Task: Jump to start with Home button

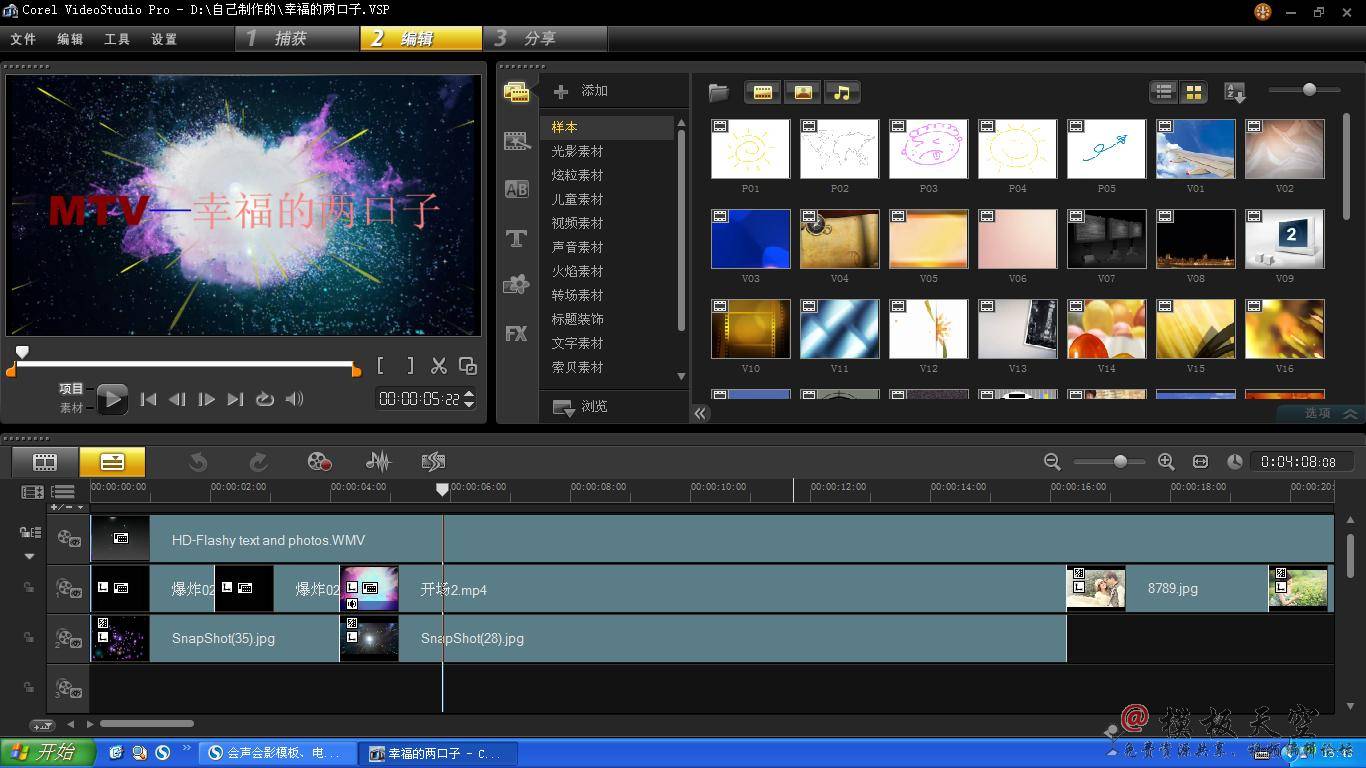Action: [x=148, y=399]
